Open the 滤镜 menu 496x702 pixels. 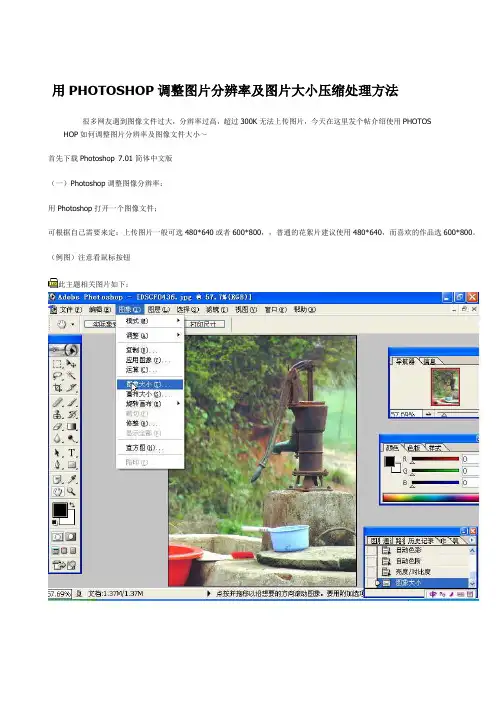[x=217, y=309]
